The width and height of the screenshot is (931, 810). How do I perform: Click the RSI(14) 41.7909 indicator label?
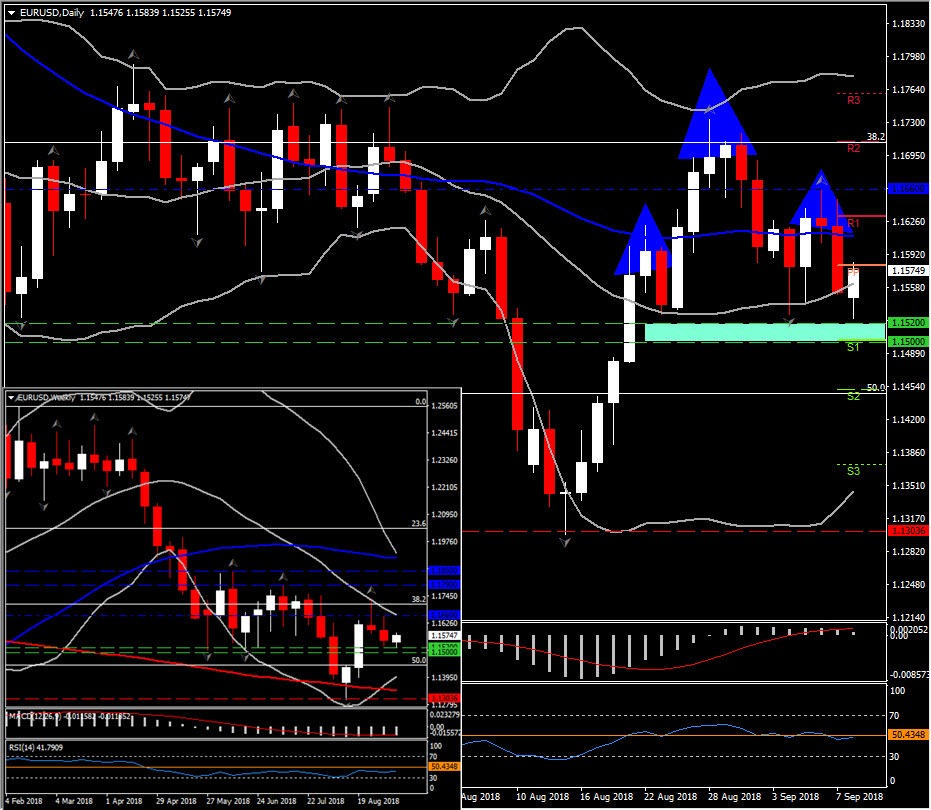(x=36, y=747)
